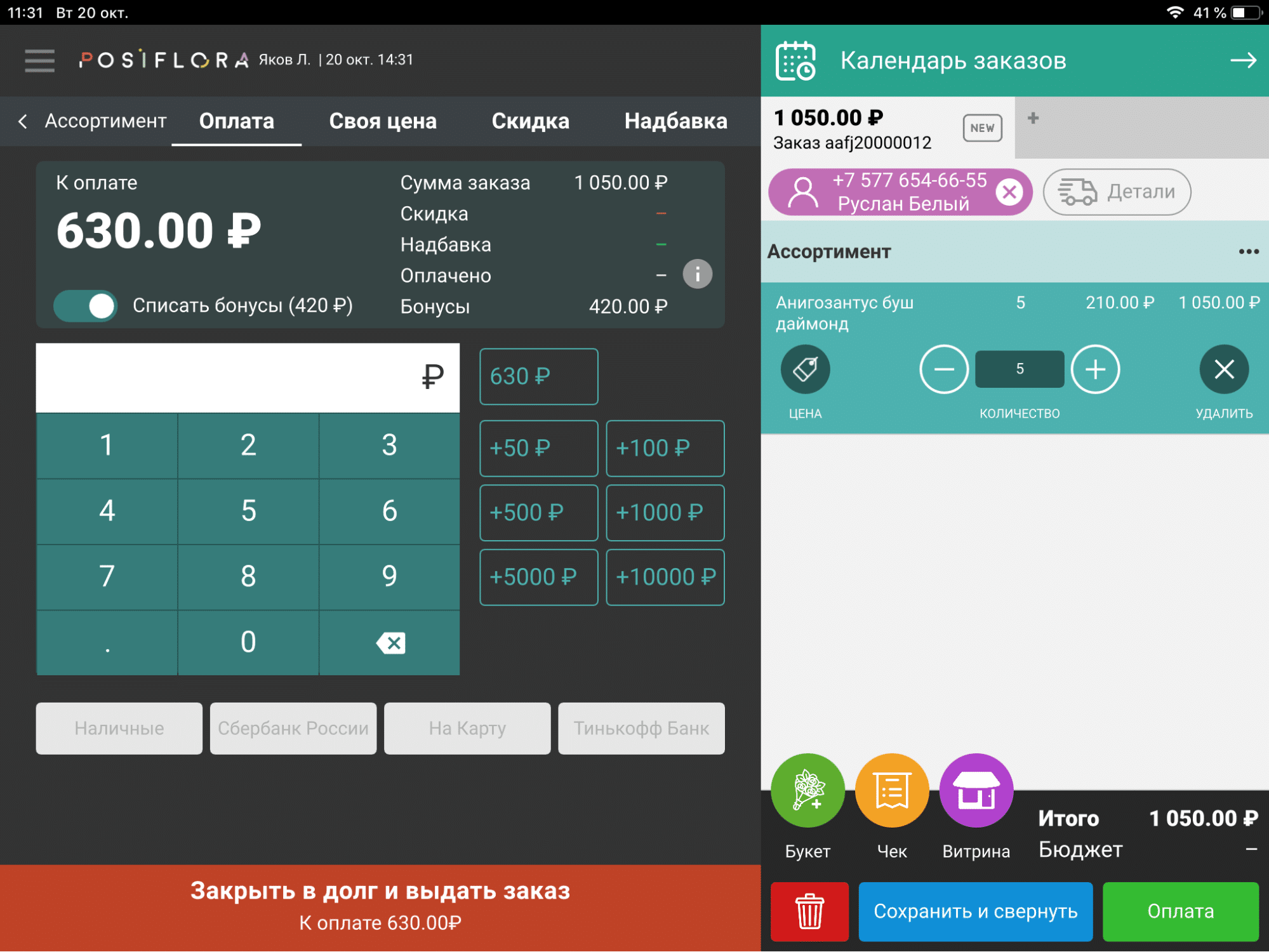Add +1000 ₽ quick amount
Image resolution: width=1269 pixels, height=952 pixels.
tap(665, 513)
